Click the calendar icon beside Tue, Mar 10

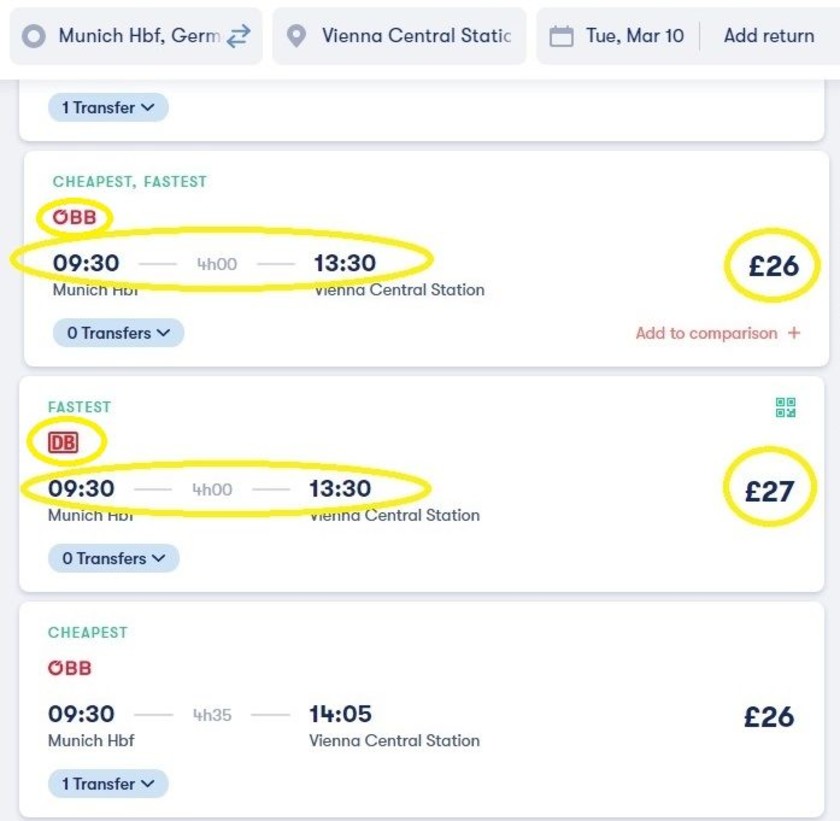[x=561, y=36]
